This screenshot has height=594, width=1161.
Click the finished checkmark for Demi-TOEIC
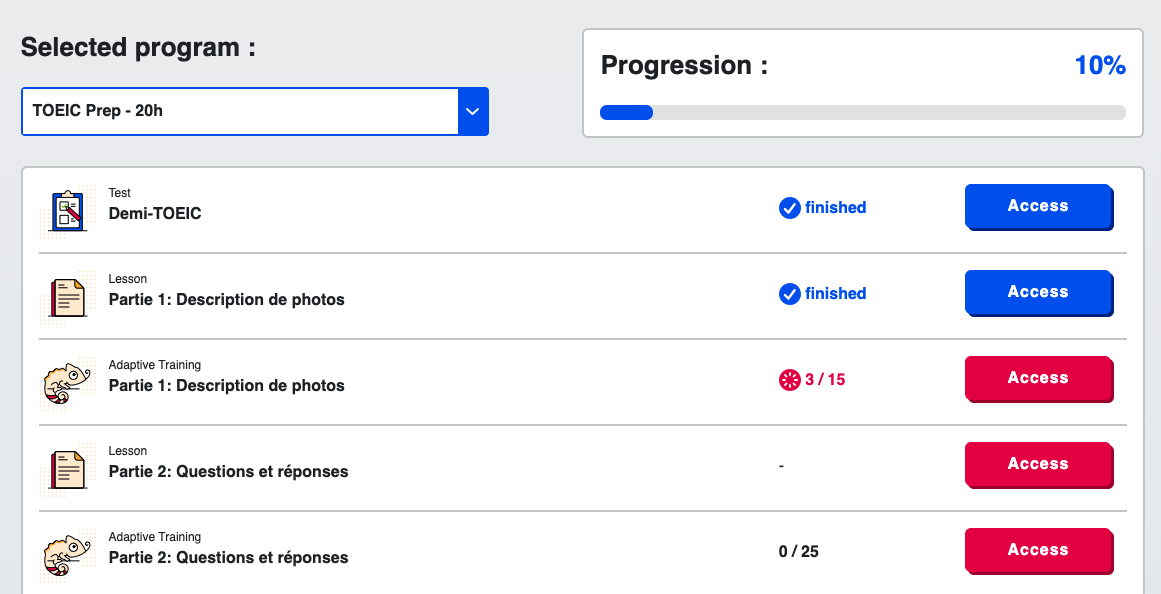coord(789,208)
